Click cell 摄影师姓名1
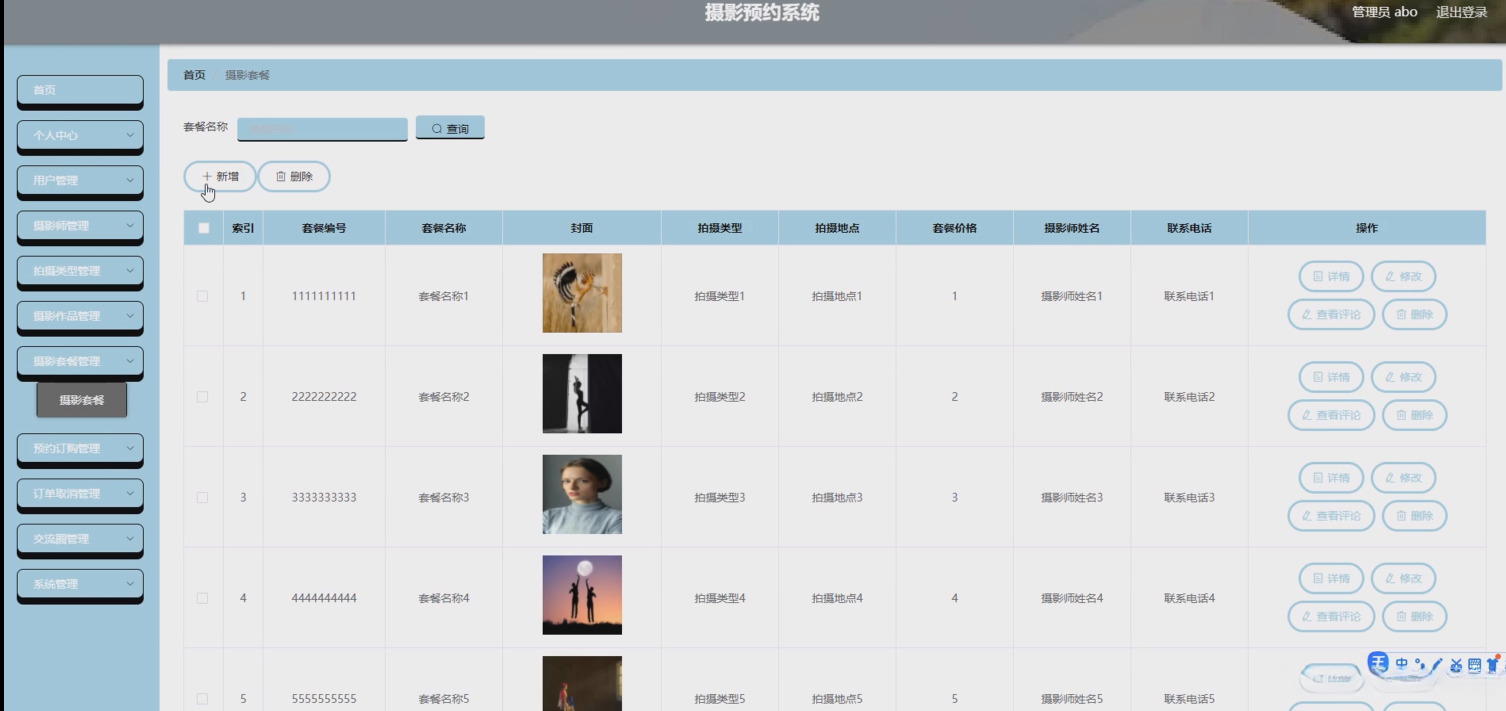The width and height of the screenshot is (1506, 711). coord(1072,296)
